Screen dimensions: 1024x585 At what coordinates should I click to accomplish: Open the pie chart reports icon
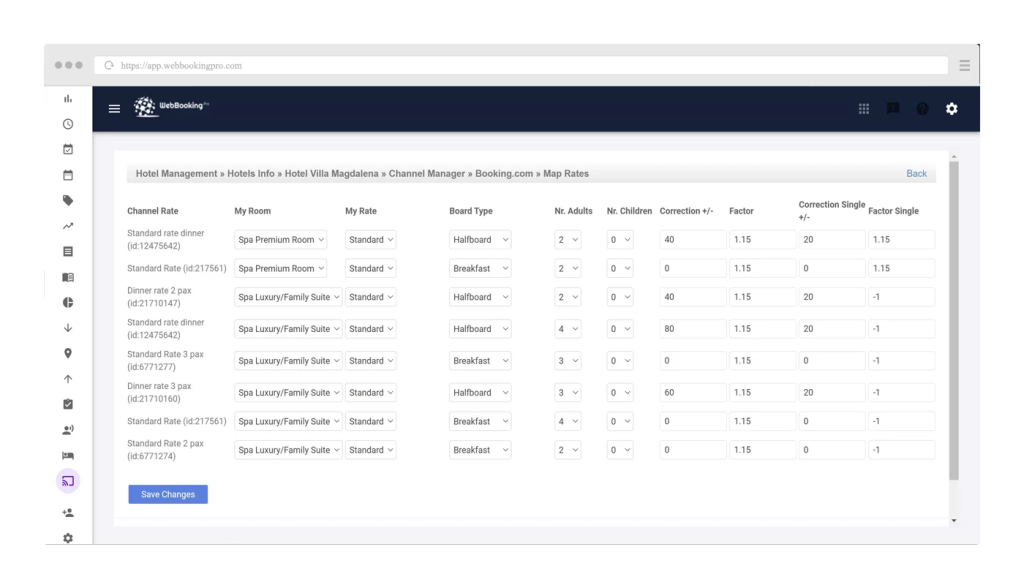point(68,302)
